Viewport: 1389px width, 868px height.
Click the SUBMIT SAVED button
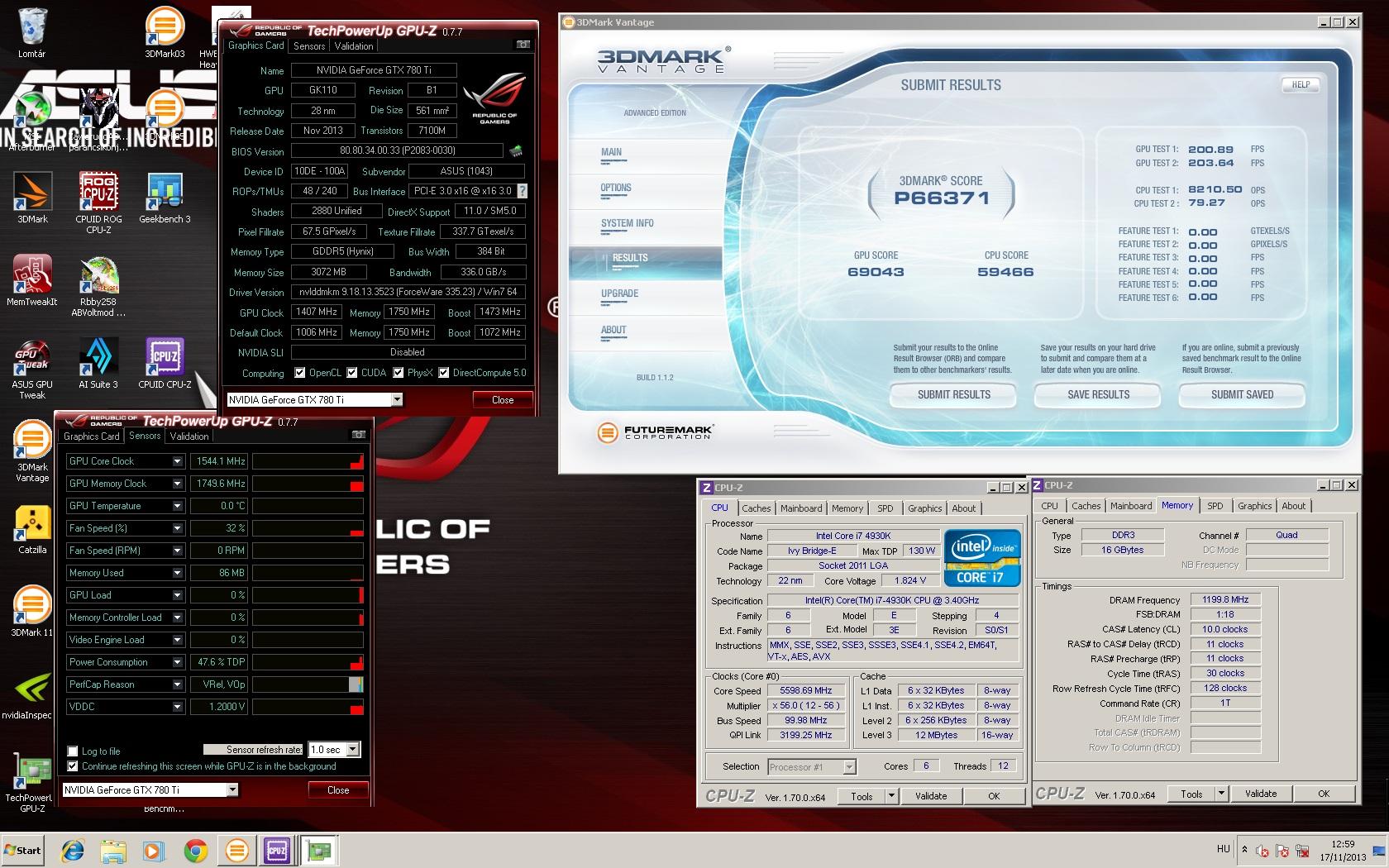click(1242, 395)
